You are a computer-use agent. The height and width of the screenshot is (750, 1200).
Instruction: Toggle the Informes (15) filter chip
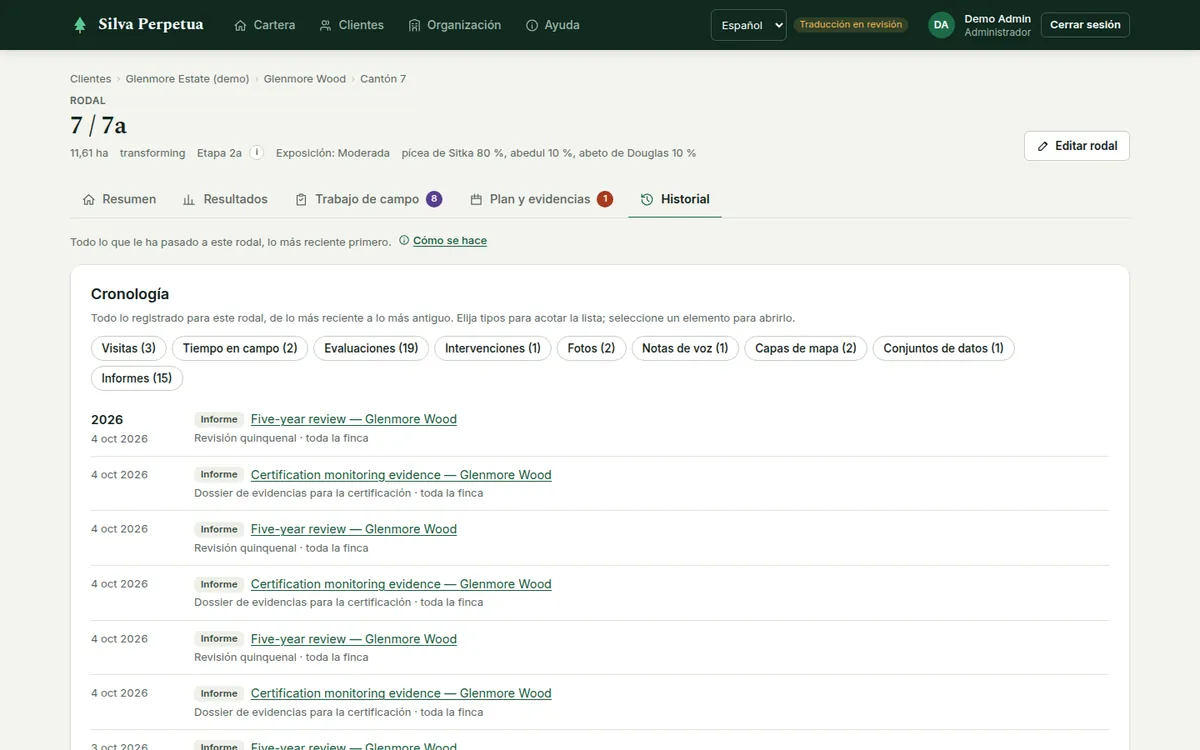pyautogui.click(x=137, y=378)
